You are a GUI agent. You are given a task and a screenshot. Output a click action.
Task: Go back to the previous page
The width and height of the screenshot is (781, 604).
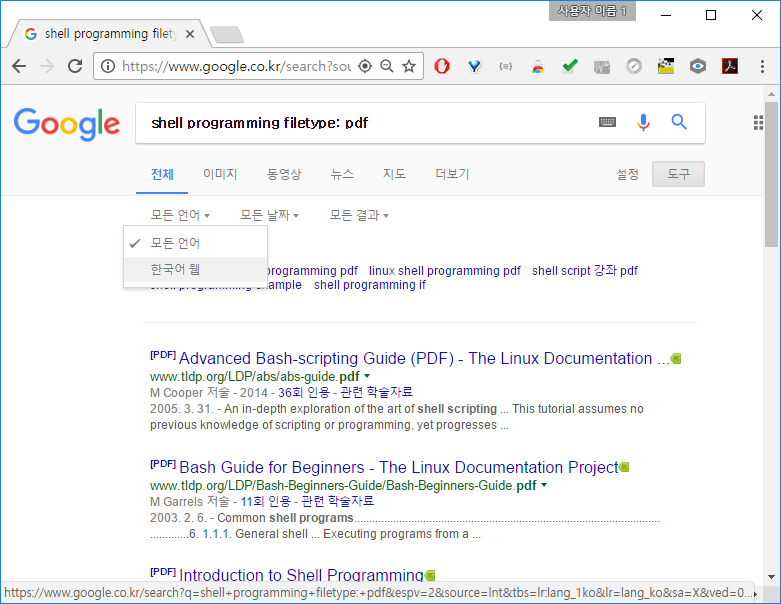coord(19,66)
